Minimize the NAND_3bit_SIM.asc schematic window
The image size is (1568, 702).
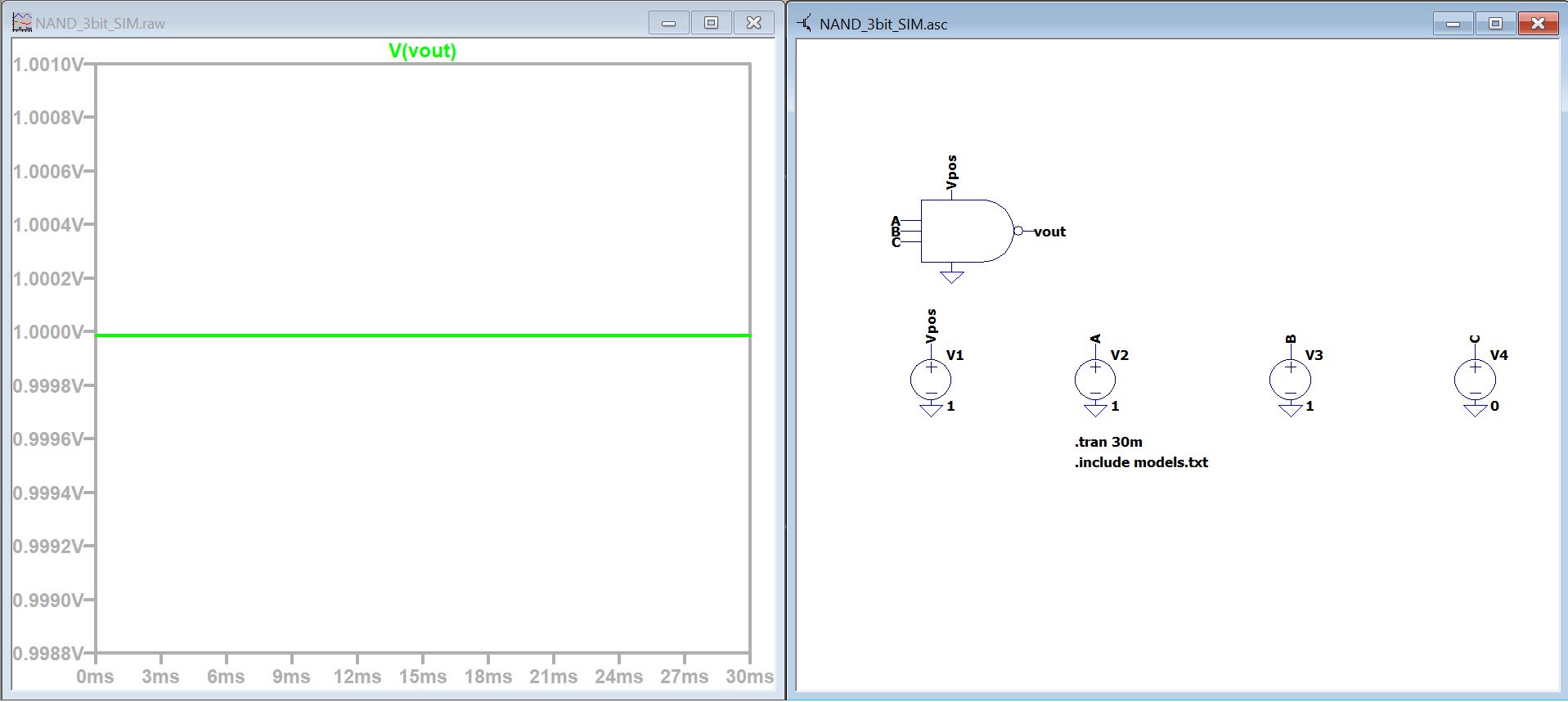pos(1453,24)
